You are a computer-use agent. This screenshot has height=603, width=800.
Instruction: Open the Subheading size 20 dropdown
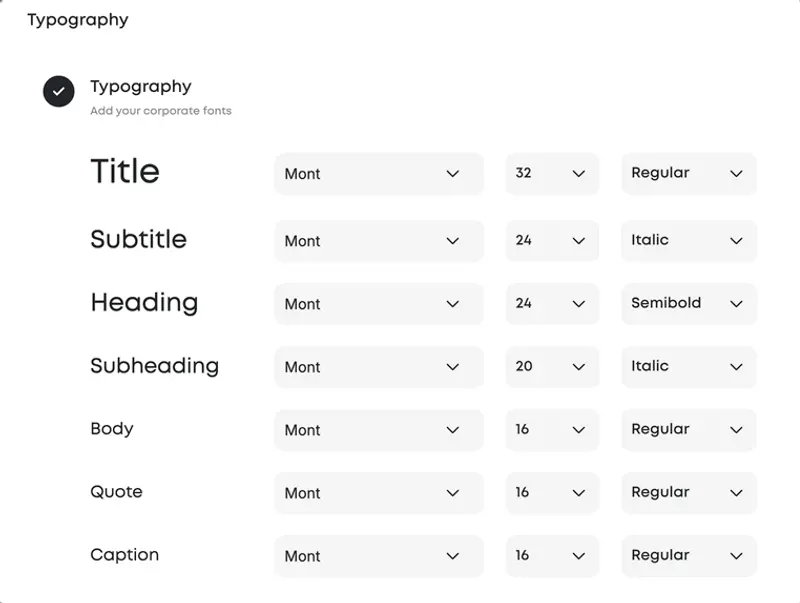[x=552, y=367]
